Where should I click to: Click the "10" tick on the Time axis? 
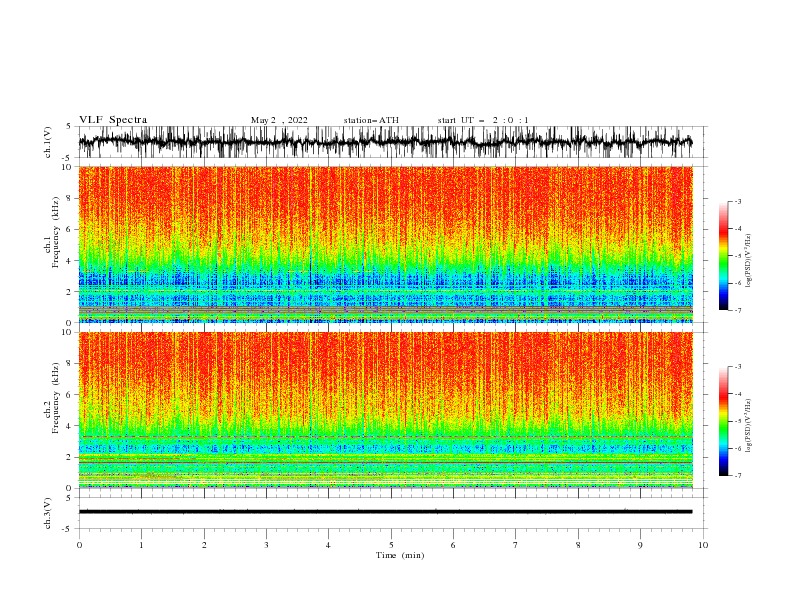703,545
